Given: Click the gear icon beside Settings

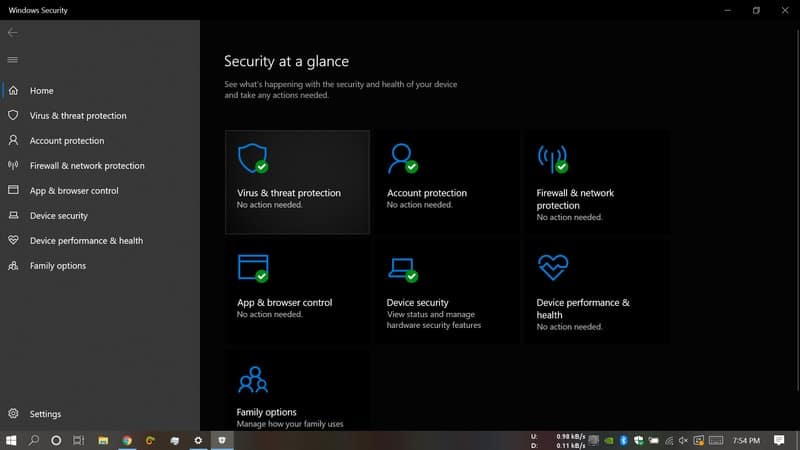Looking at the screenshot, I should 13,413.
